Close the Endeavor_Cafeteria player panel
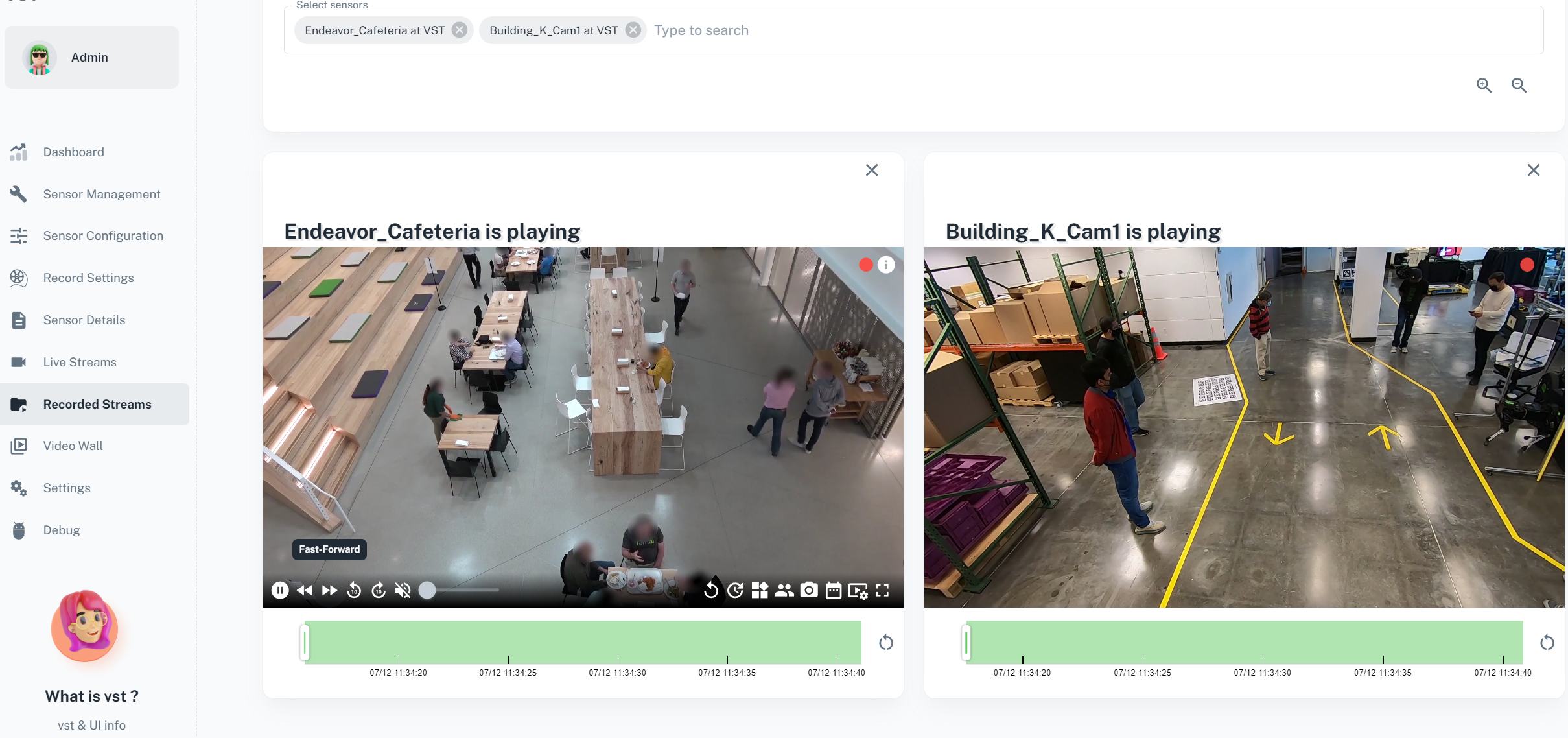Viewport: 1568px width, 738px height. (x=872, y=170)
